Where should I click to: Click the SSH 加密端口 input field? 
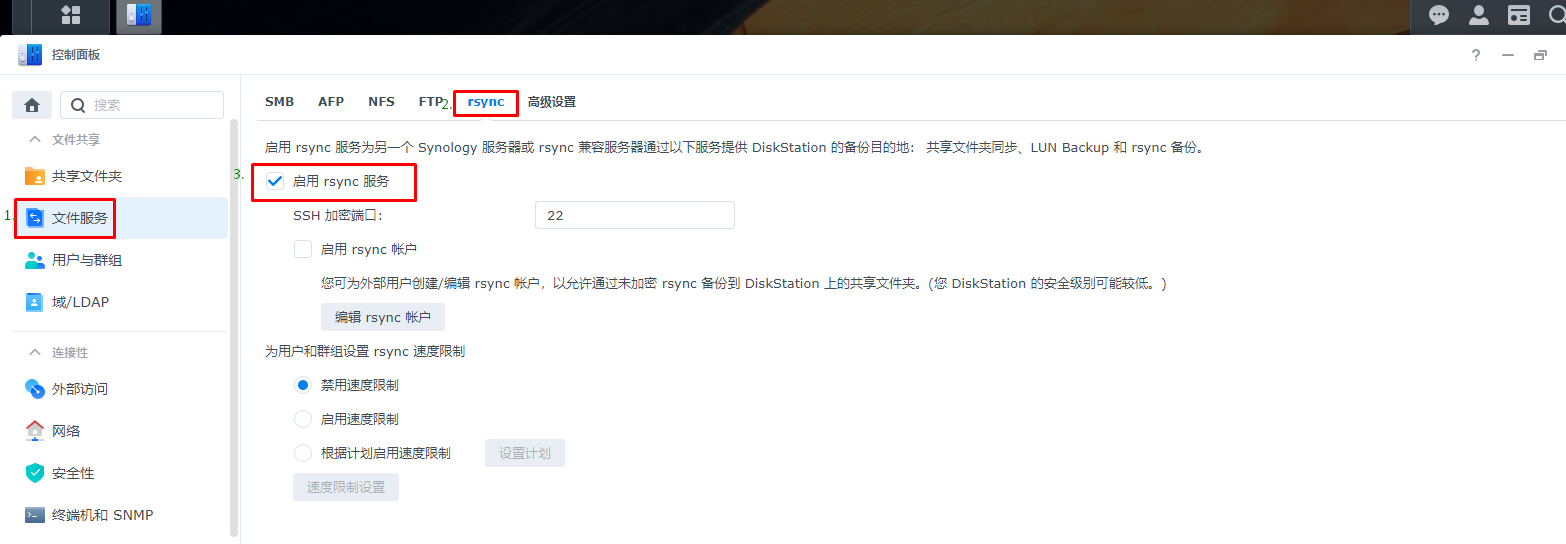634,215
